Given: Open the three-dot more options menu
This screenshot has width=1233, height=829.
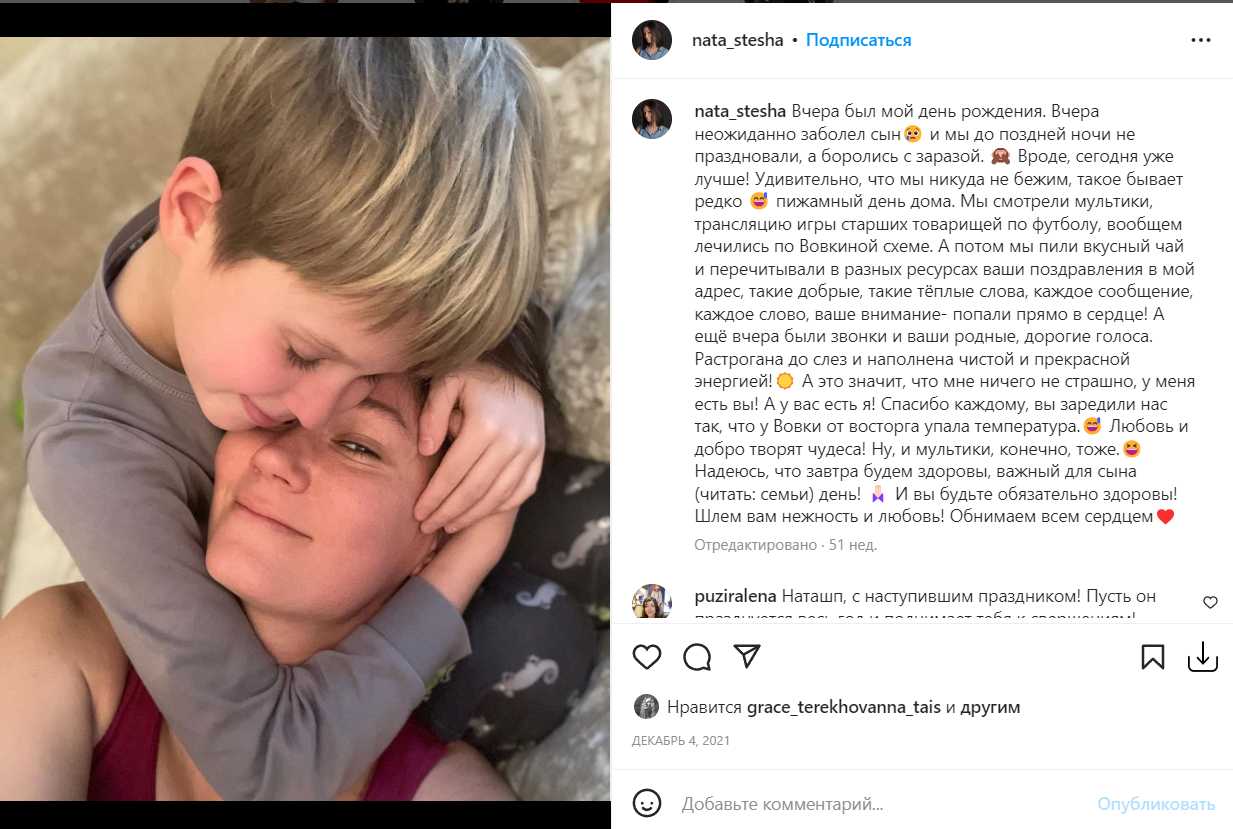Looking at the screenshot, I should click(1201, 41).
